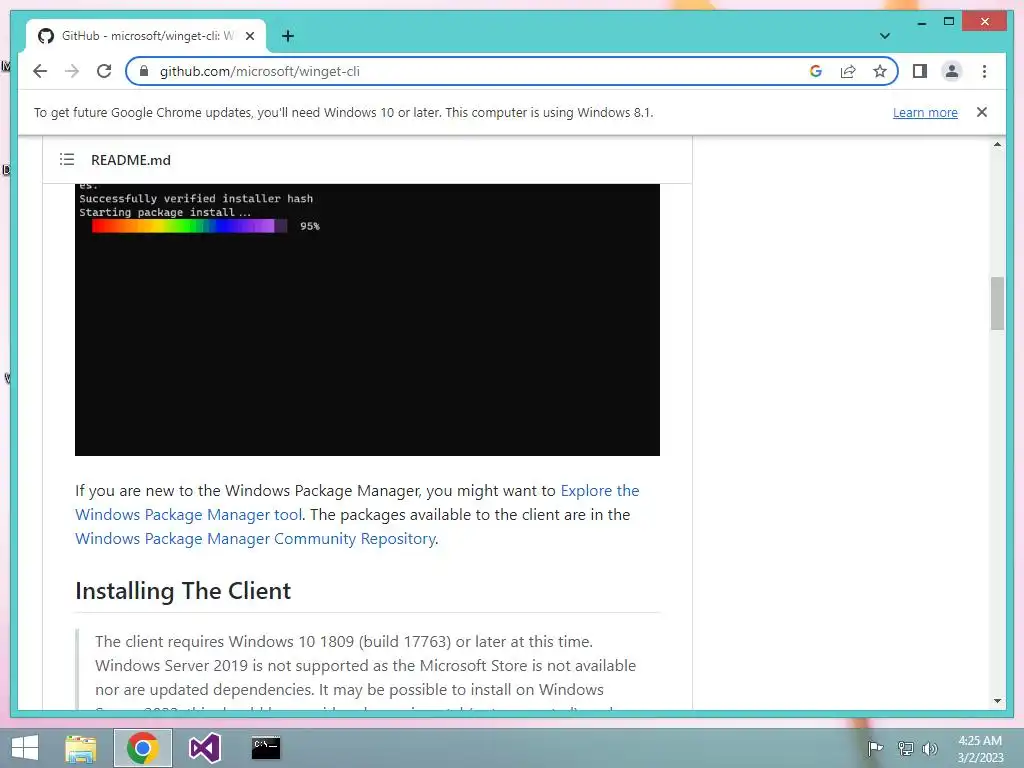Click the forward navigation arrow
Viewport: 1024px width, 768px height.
(72, 71)
